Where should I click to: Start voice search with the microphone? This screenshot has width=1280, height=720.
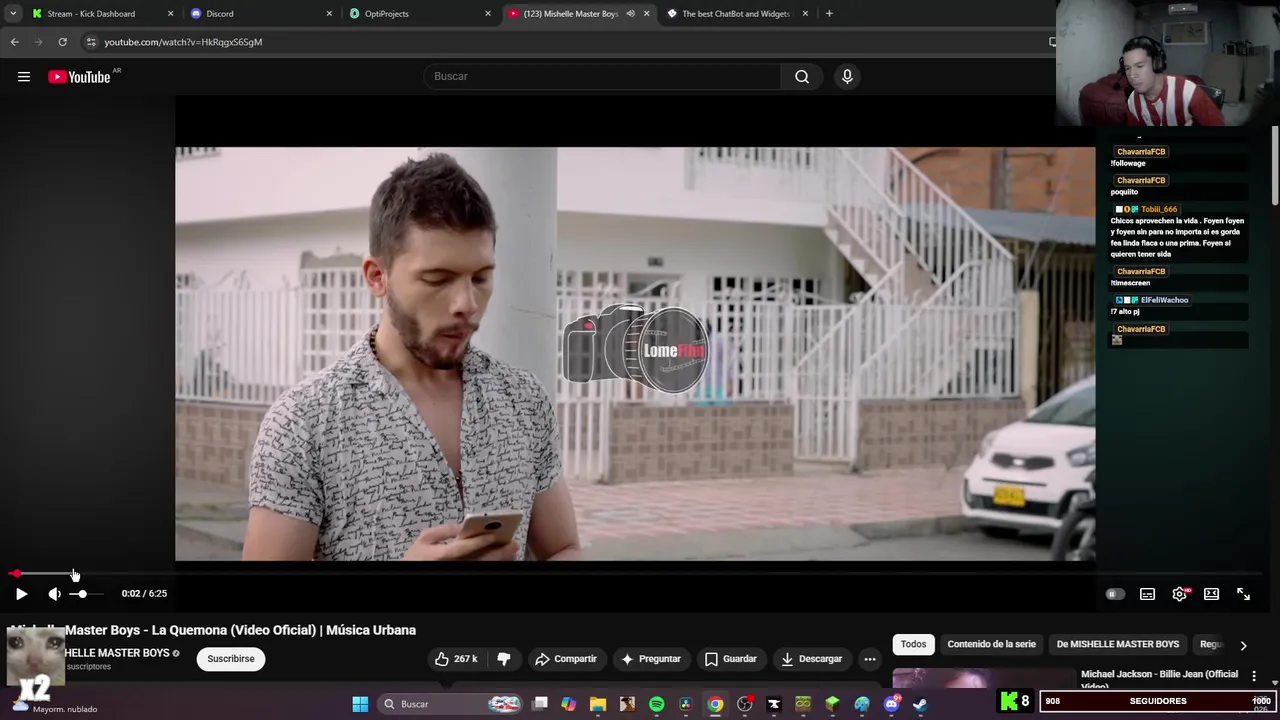847,76
